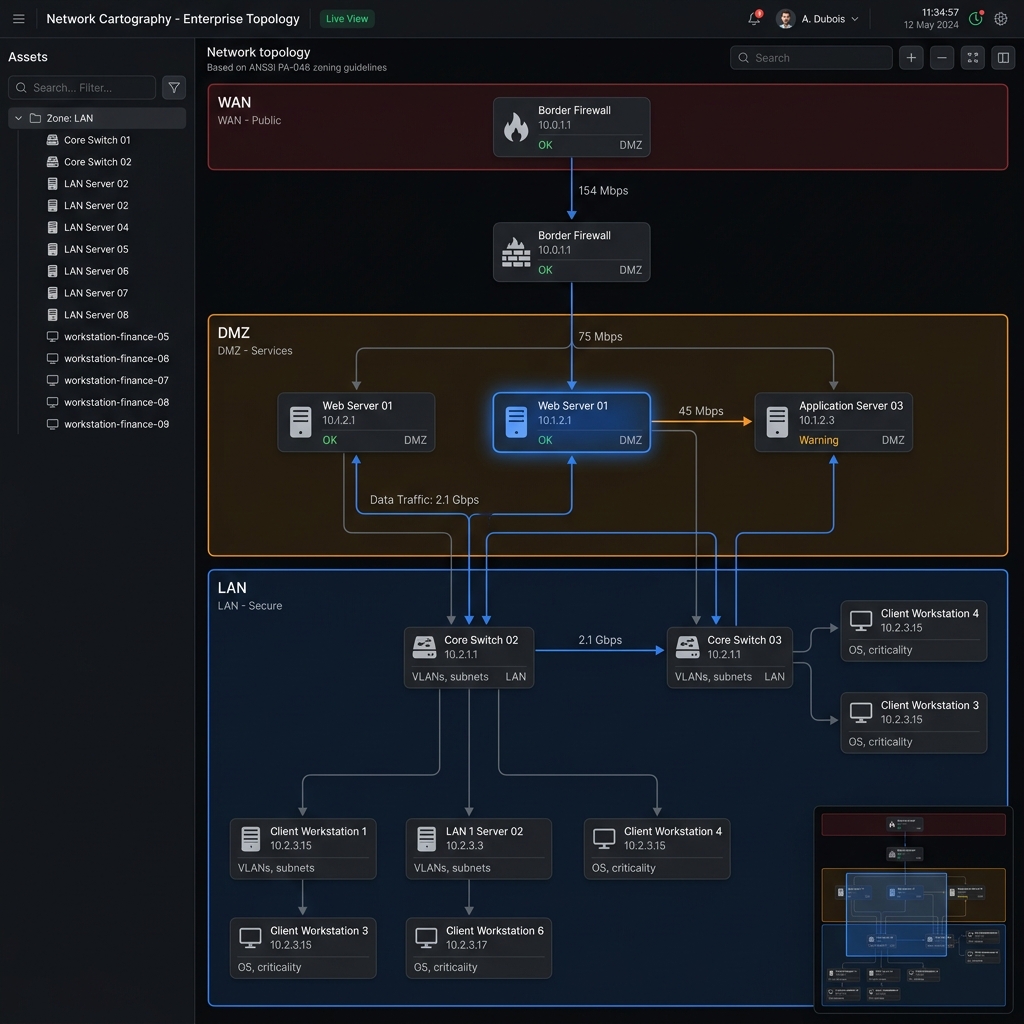Toggle the side panel layout button

point(1003,58)
